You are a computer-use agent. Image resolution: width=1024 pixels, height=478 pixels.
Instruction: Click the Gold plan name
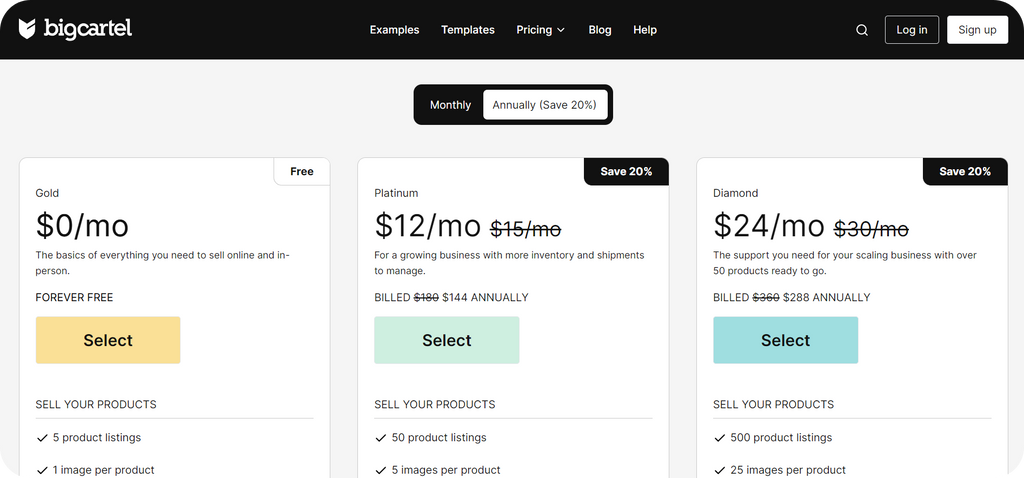[x=47, y=193]
